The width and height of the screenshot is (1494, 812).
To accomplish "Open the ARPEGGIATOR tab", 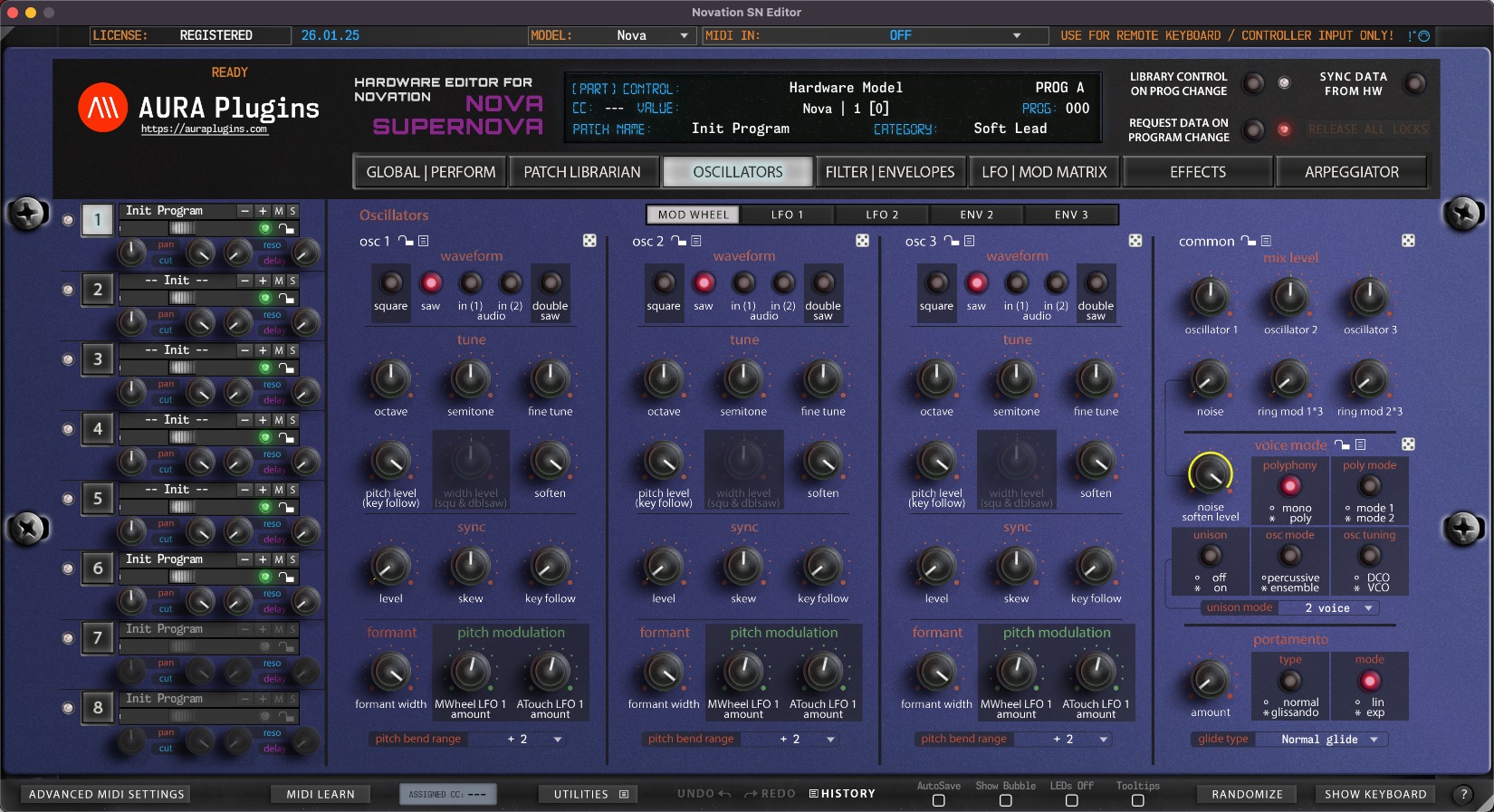I will [x=1351, y=172].
